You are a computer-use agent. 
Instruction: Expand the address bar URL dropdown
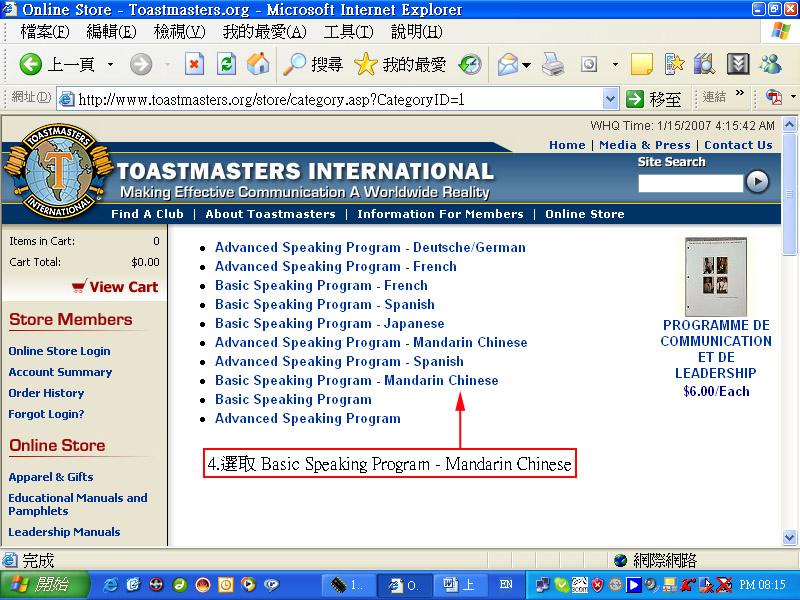610,99
